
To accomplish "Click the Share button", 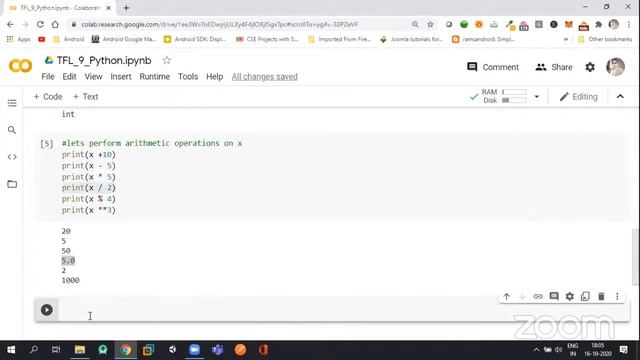I will point(553,67).
